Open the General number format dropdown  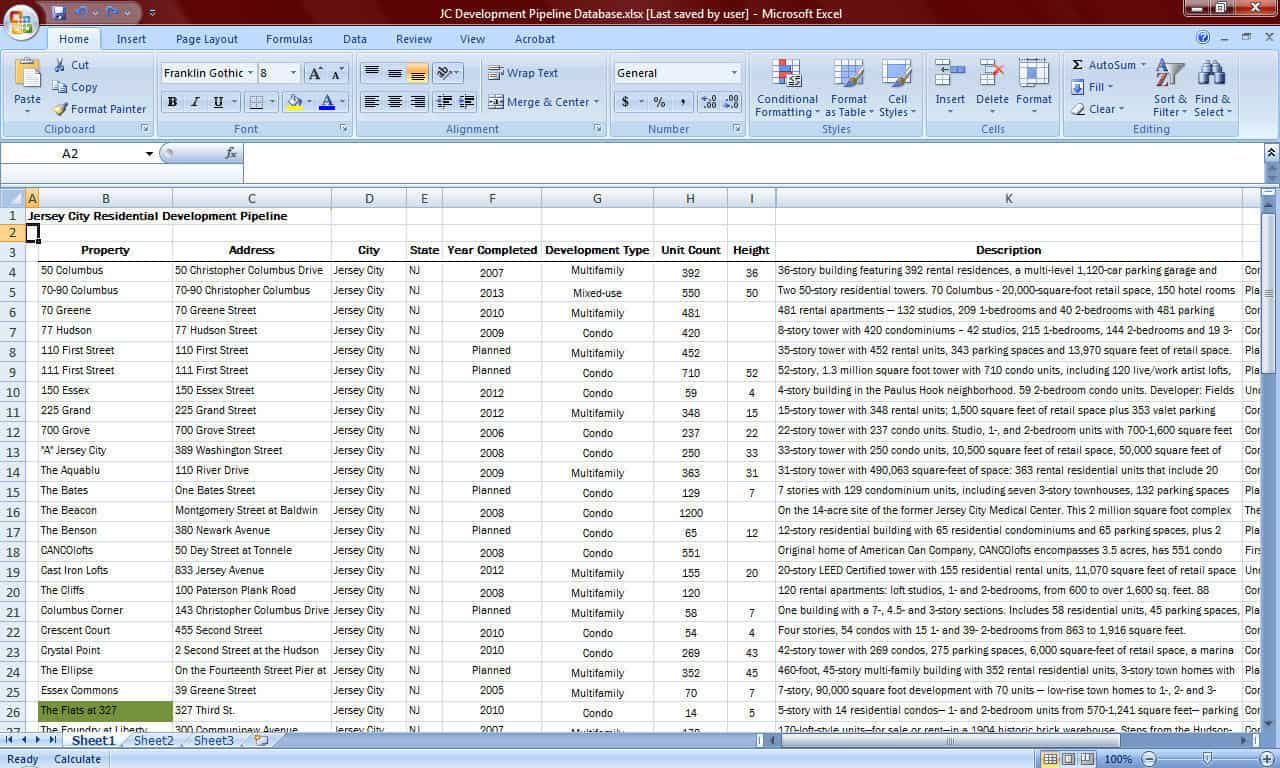click(734, 73)
